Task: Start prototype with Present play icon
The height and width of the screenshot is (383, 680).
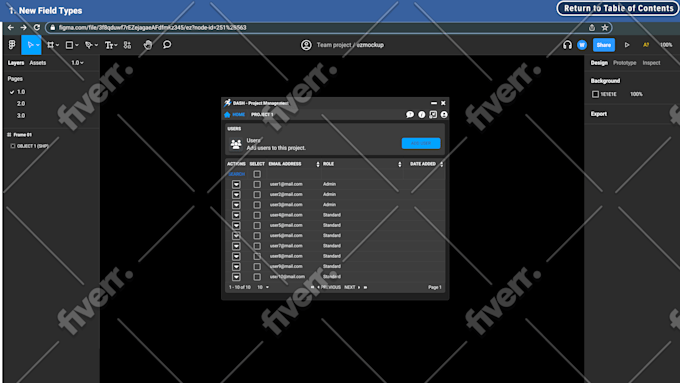Action: pos(627,45)
